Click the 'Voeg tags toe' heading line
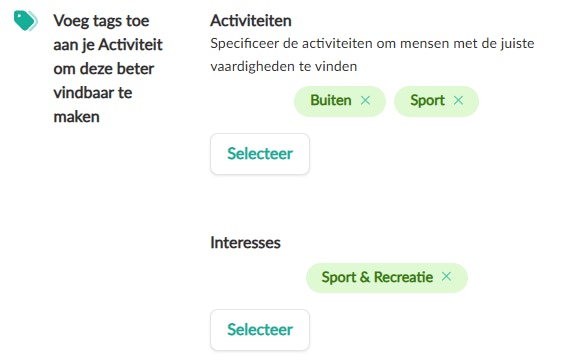Screen dimensions: 571x361 [101, 21]
